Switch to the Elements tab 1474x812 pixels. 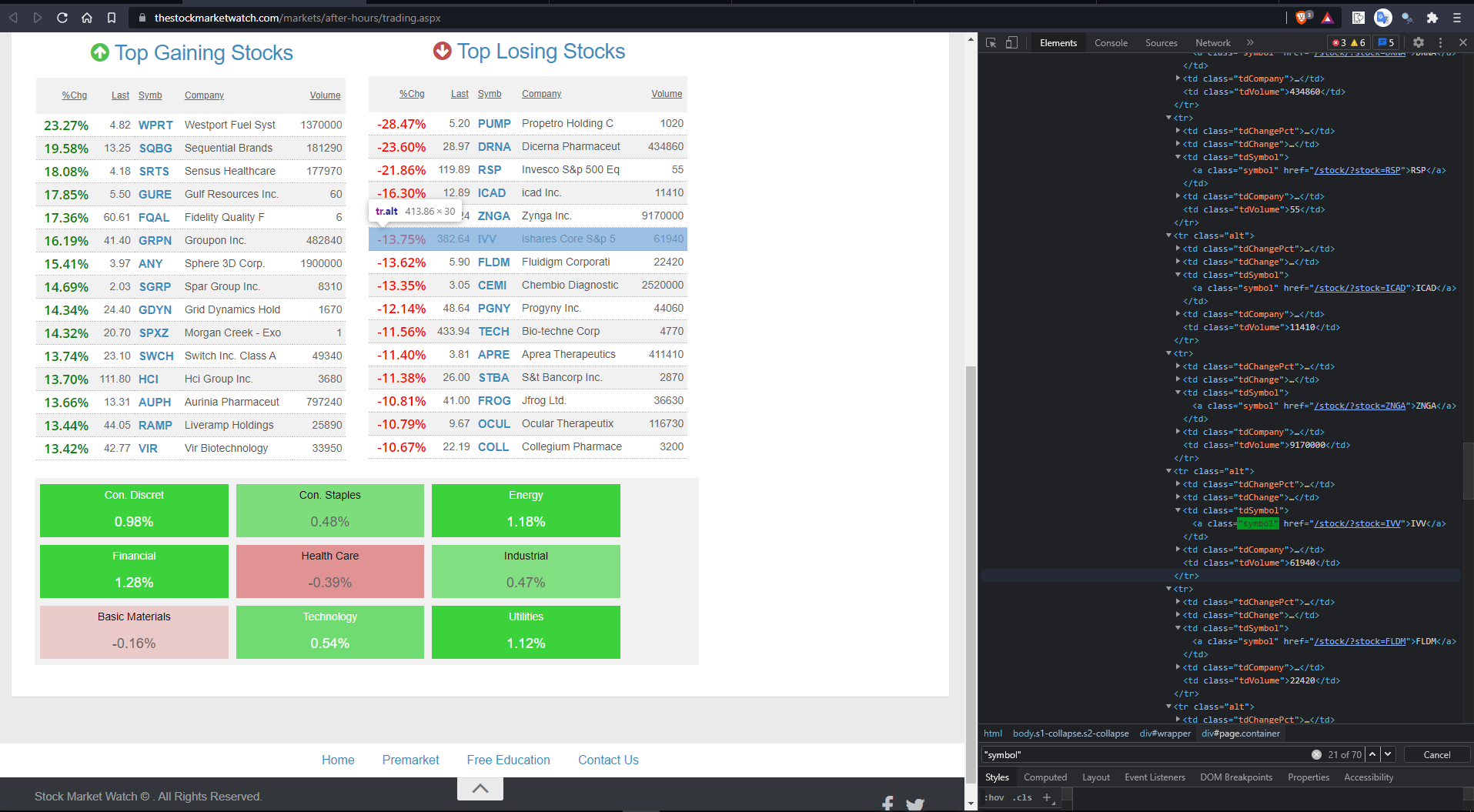click(x=1058, y=43)
